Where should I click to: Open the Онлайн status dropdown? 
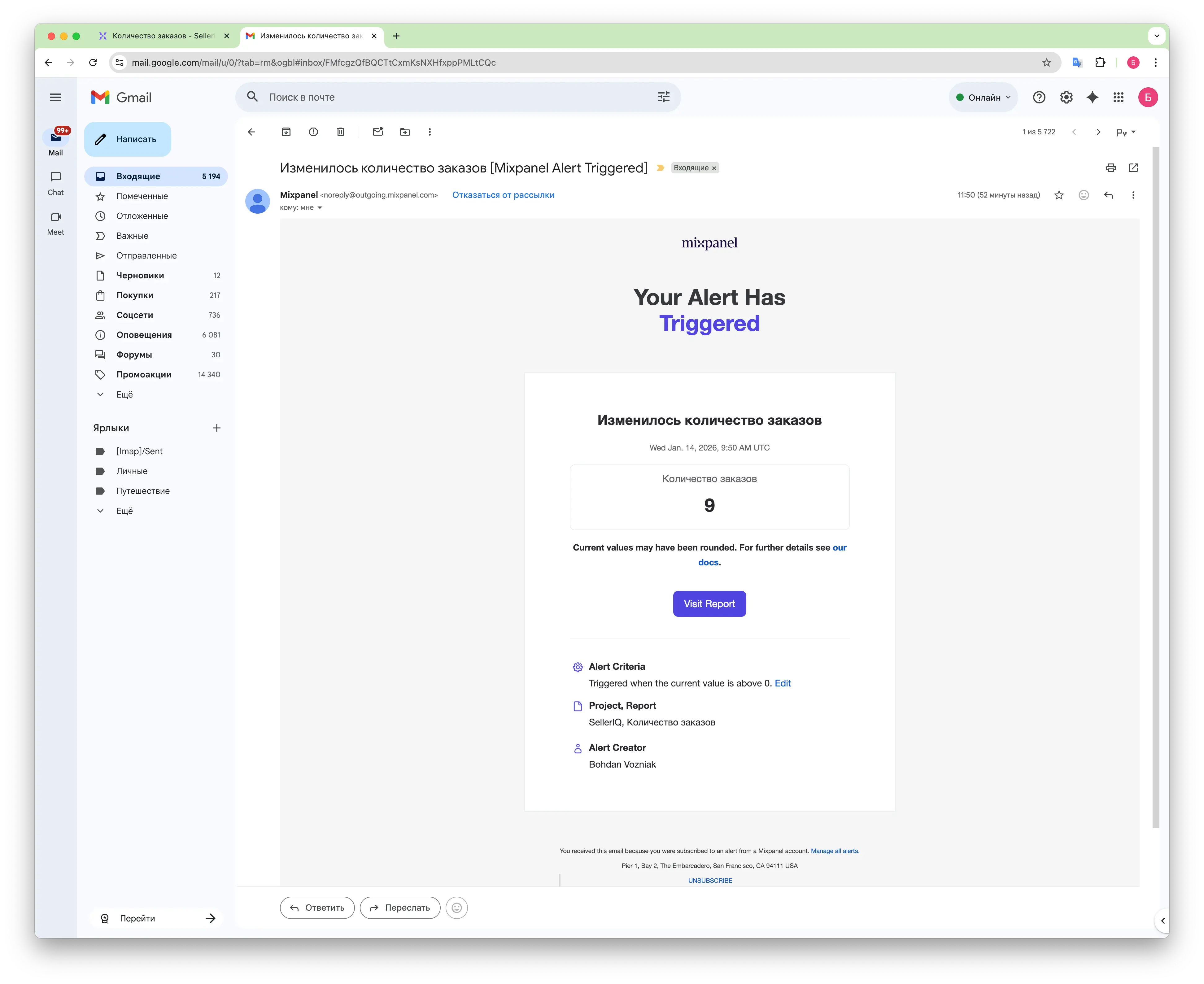coord(984,98)
